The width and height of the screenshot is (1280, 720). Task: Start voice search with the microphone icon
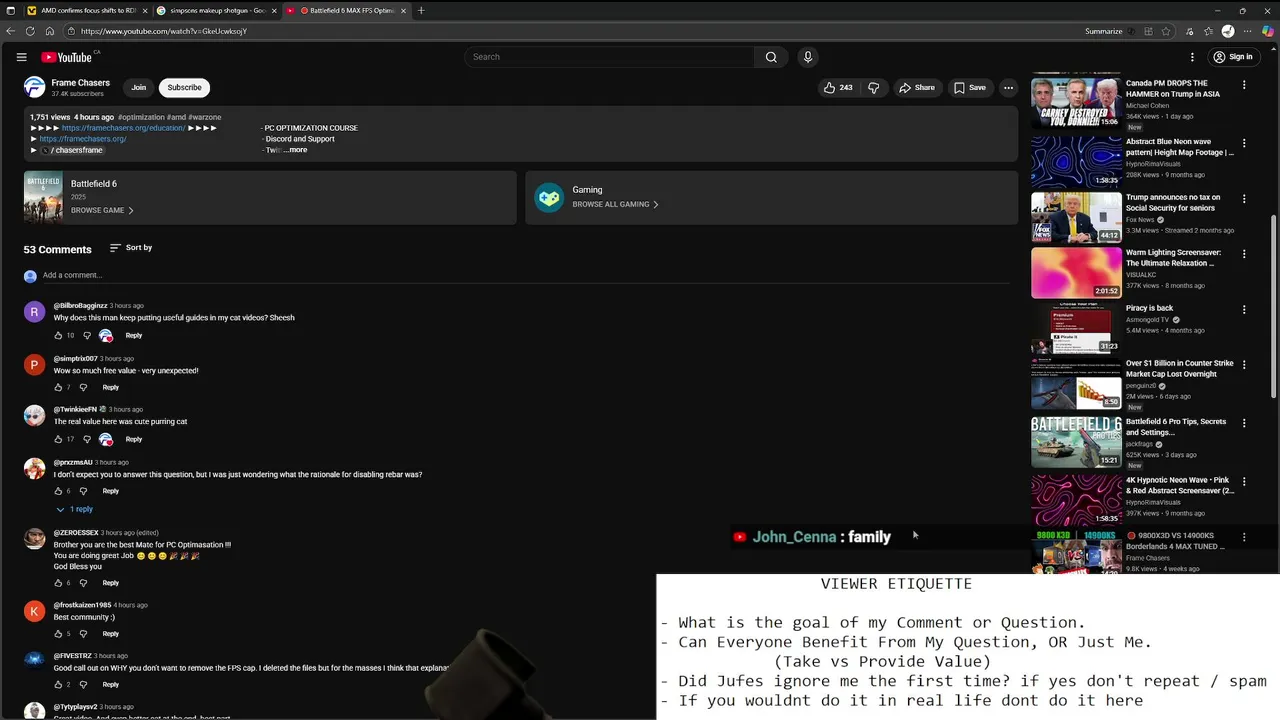[808, 57]
